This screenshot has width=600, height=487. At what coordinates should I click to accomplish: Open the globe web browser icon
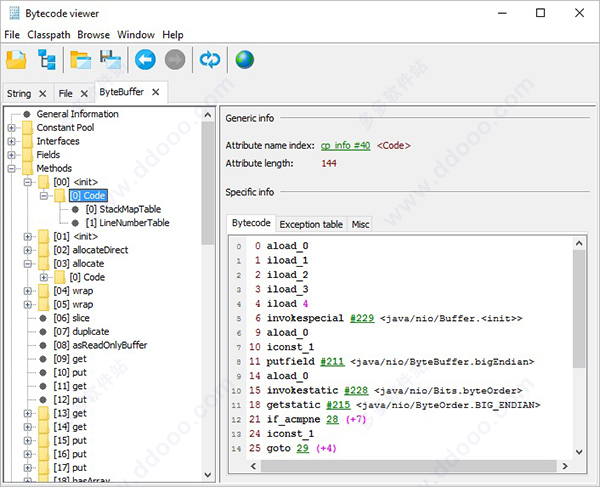245,60
